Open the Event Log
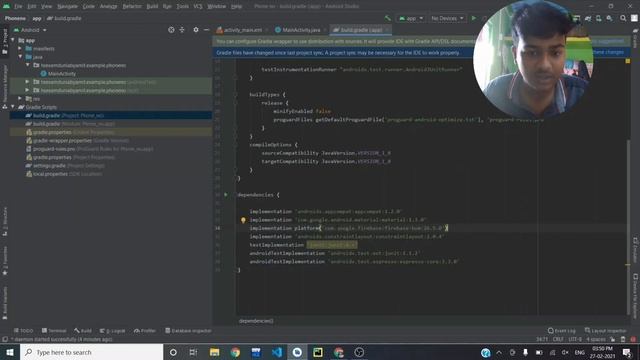640x360 pixels. click(x=562, y=331)
